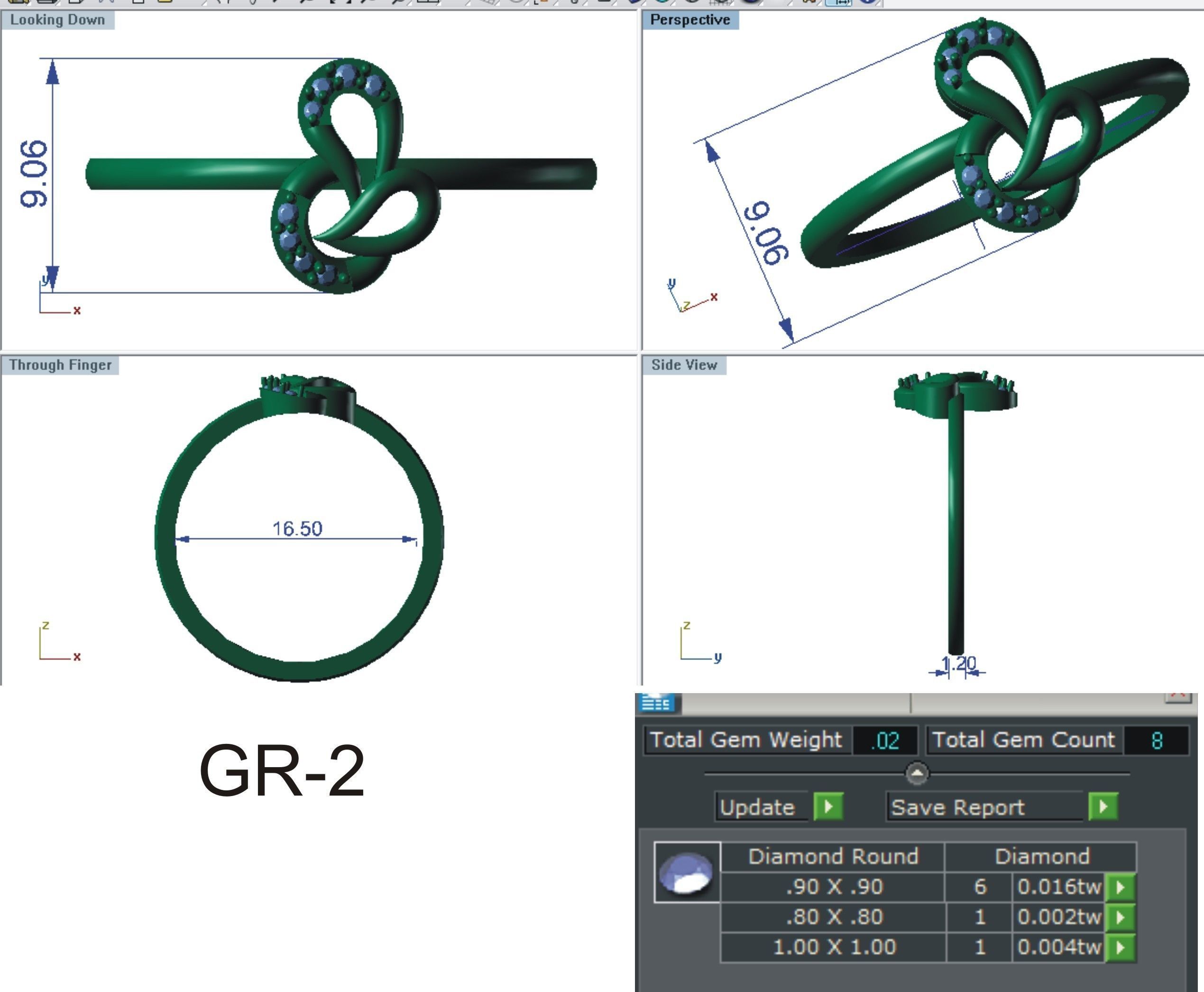Select the Side View viewport title
1204x992 pixels.
[x=684, y=365]
